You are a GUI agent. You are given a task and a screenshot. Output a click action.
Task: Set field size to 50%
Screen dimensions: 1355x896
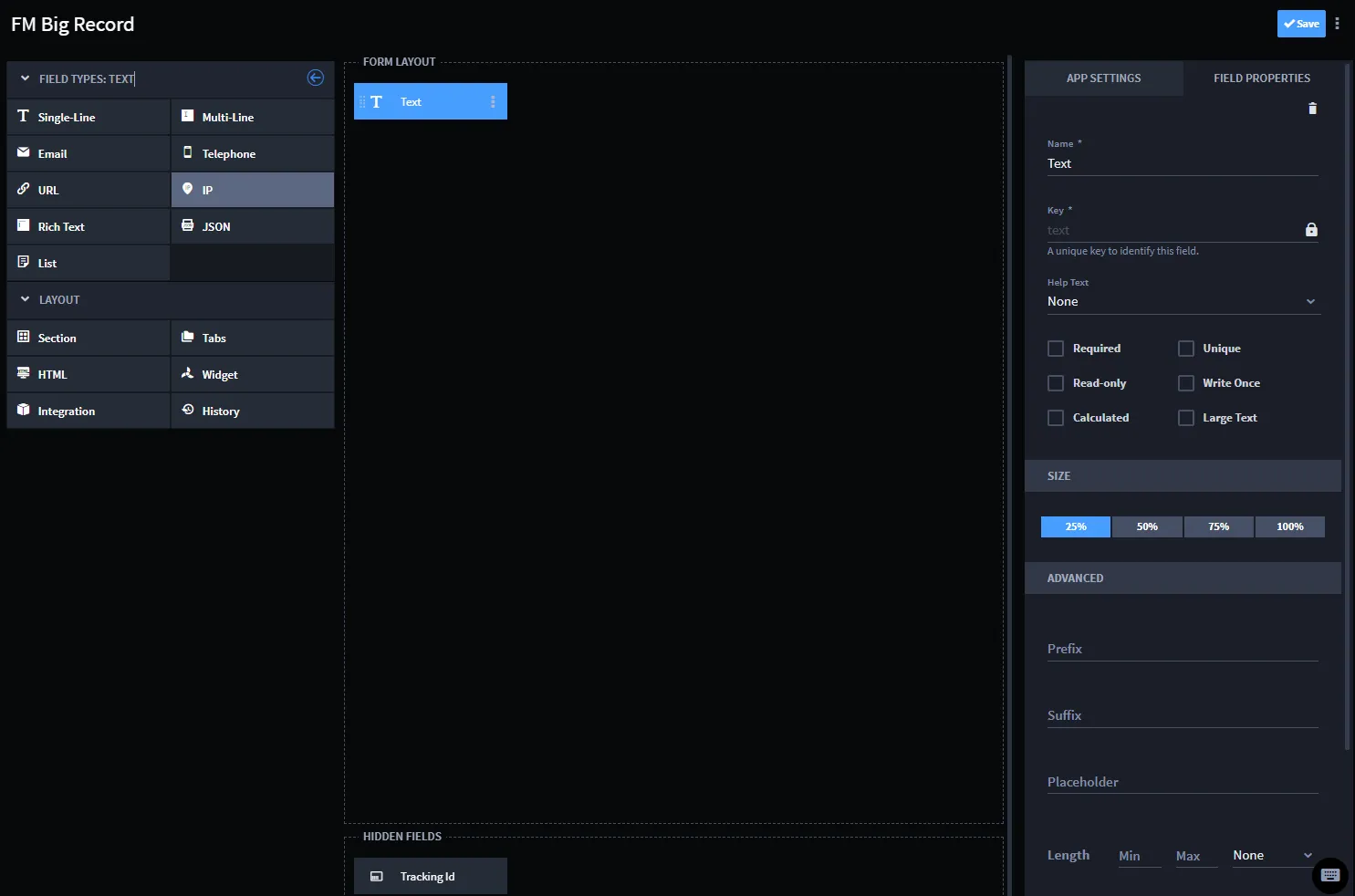coord(1147,526)
